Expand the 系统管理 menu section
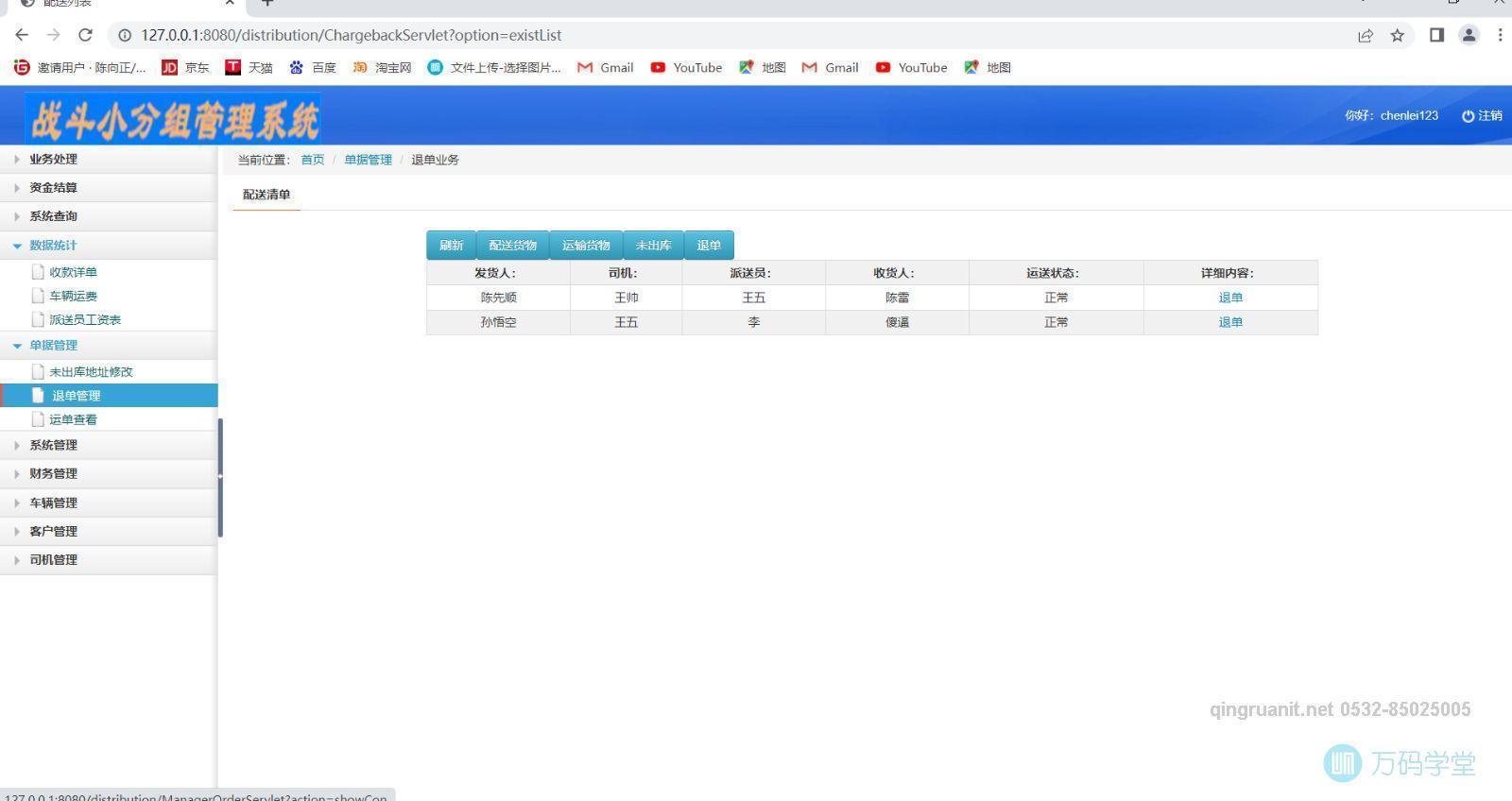Viewport: 1512px width, 801px height. (109, 445)
